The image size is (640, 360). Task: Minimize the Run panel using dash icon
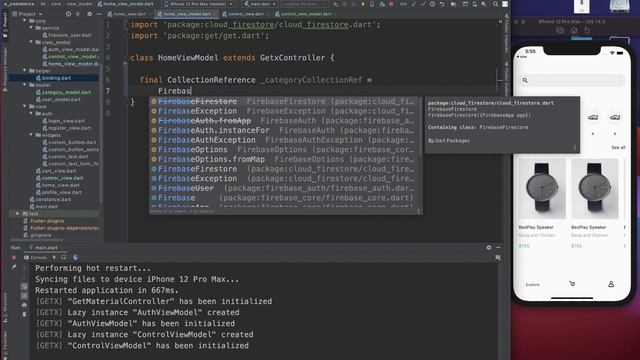(498, 247)
